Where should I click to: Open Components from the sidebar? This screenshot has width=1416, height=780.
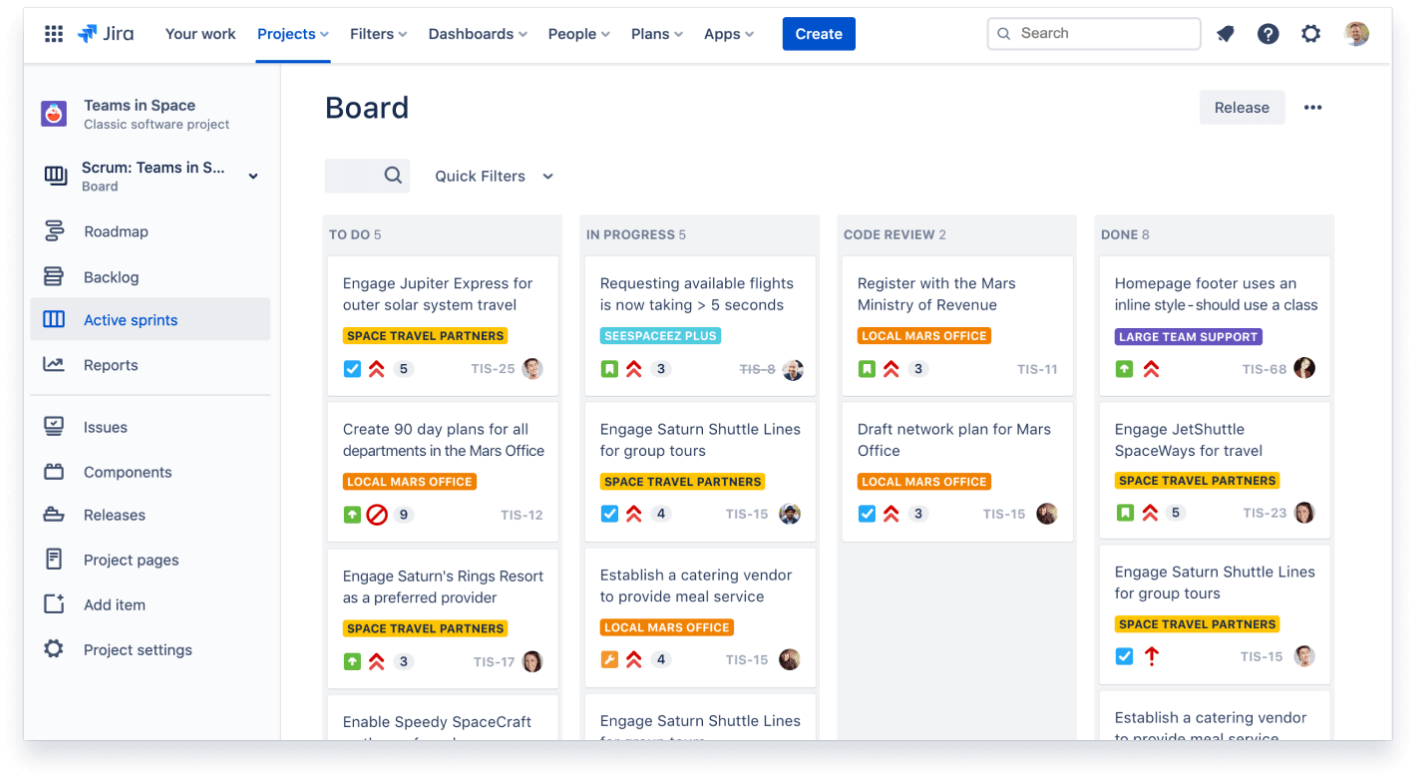127,471
